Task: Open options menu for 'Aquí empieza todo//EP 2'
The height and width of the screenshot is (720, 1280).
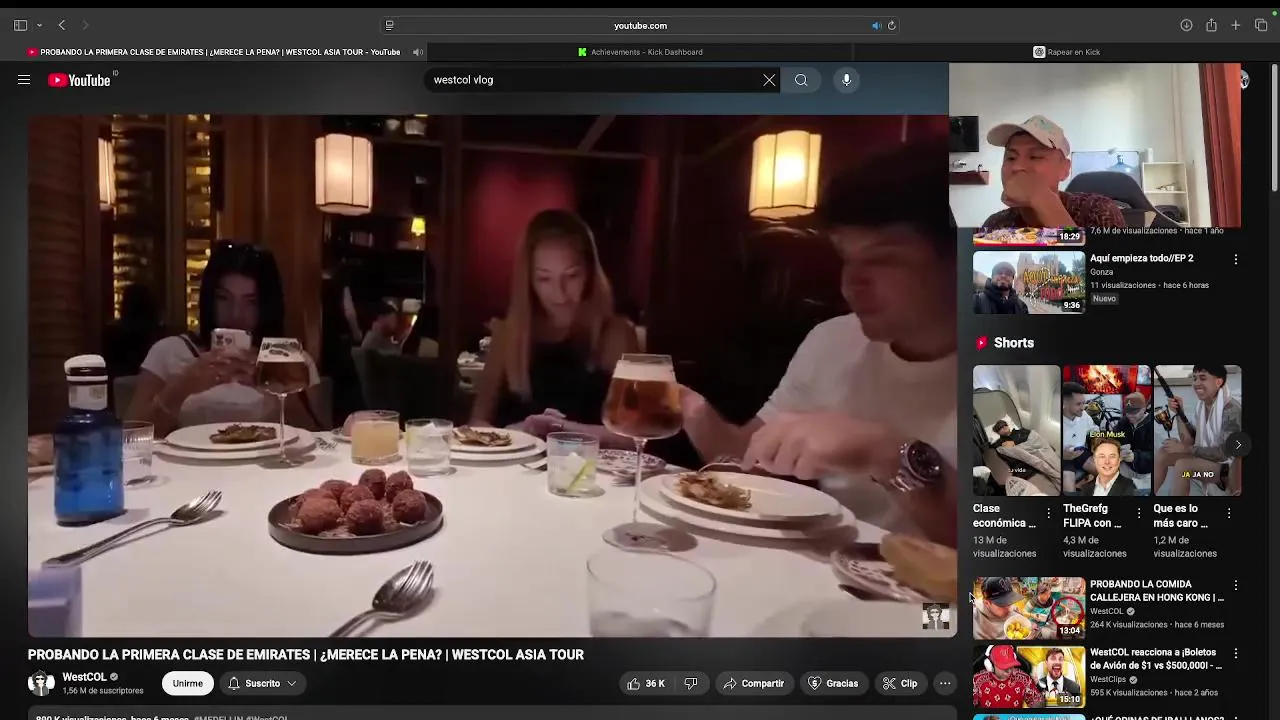Action: tap(1236, 259)
